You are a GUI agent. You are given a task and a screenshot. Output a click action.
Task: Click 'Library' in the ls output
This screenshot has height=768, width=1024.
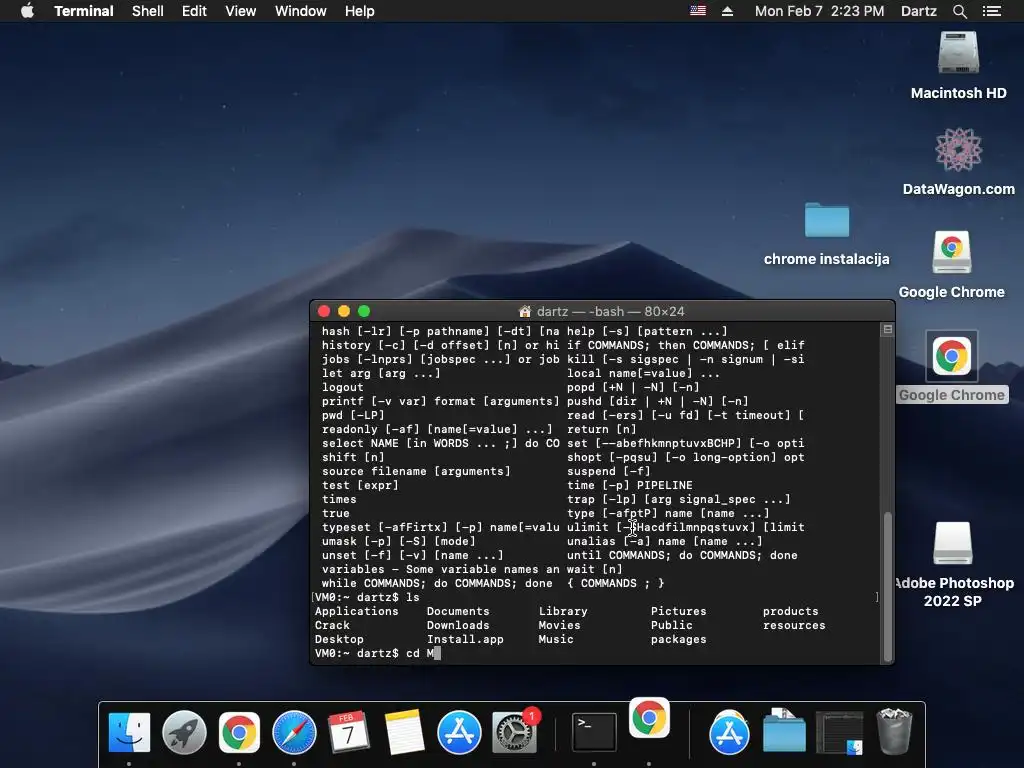[563, 611]
